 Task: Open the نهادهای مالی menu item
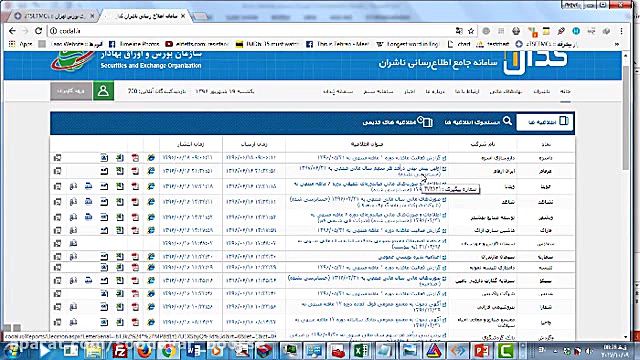click(506, 91)
